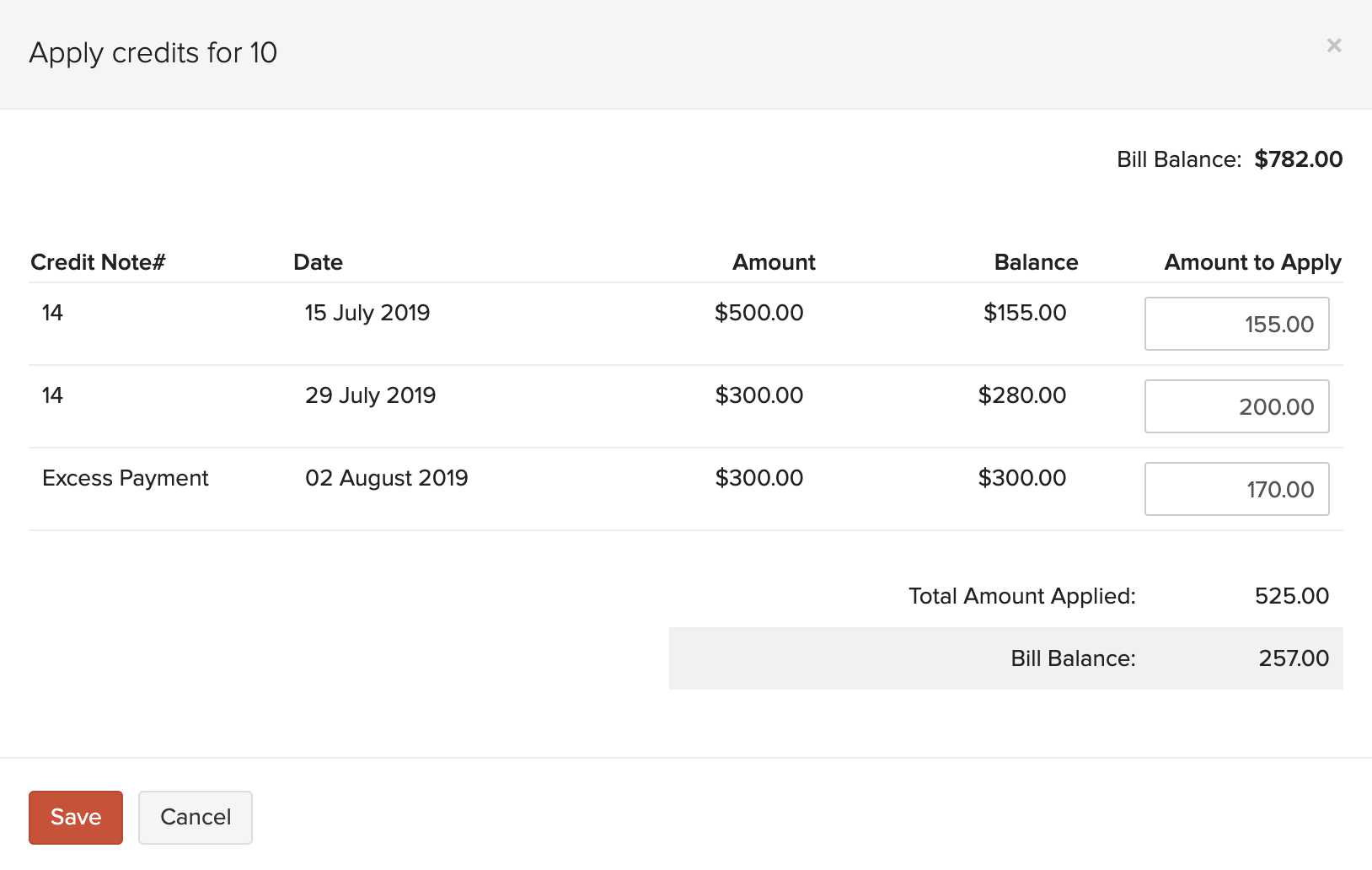The width and height of the screenshot is (1372, 870).
Task: Click the $155.00 balance of credit note 14
Action: coord(1024,312)
